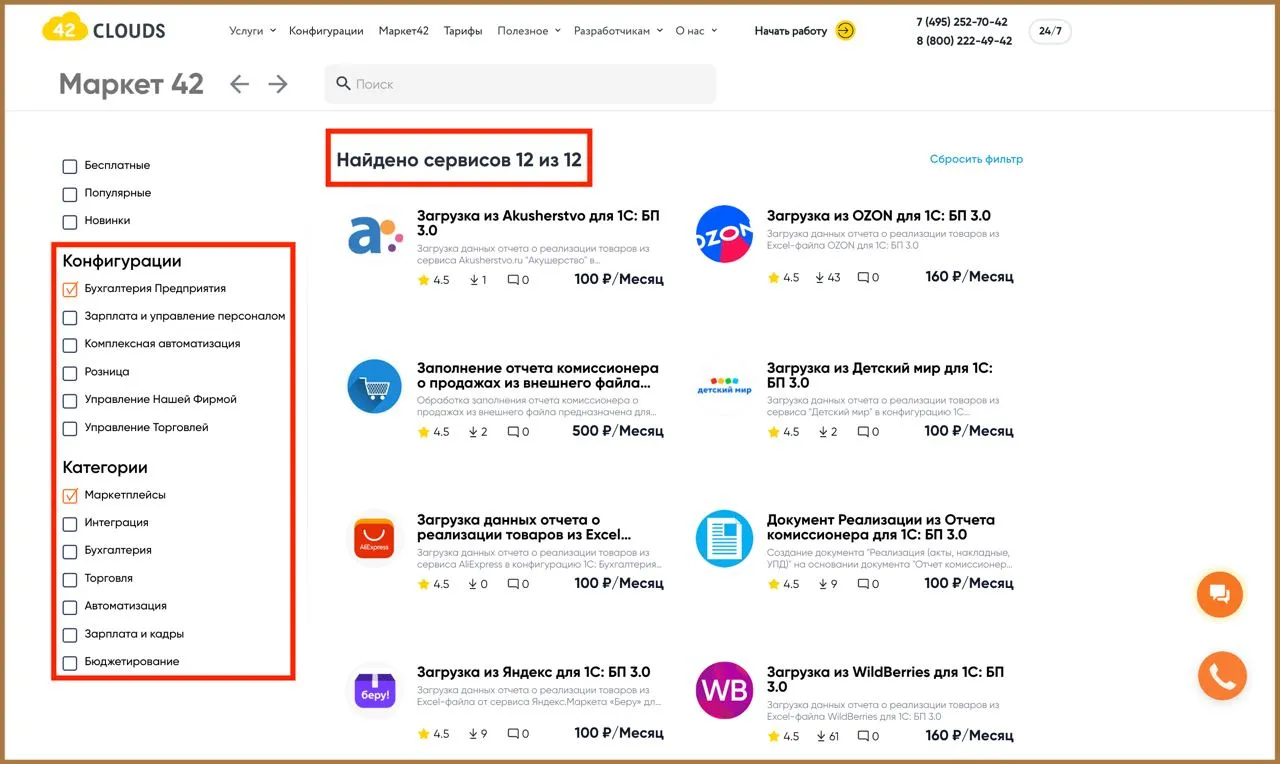
Task: Expand the Полезное dropdown menu
Action: [529, 31]
